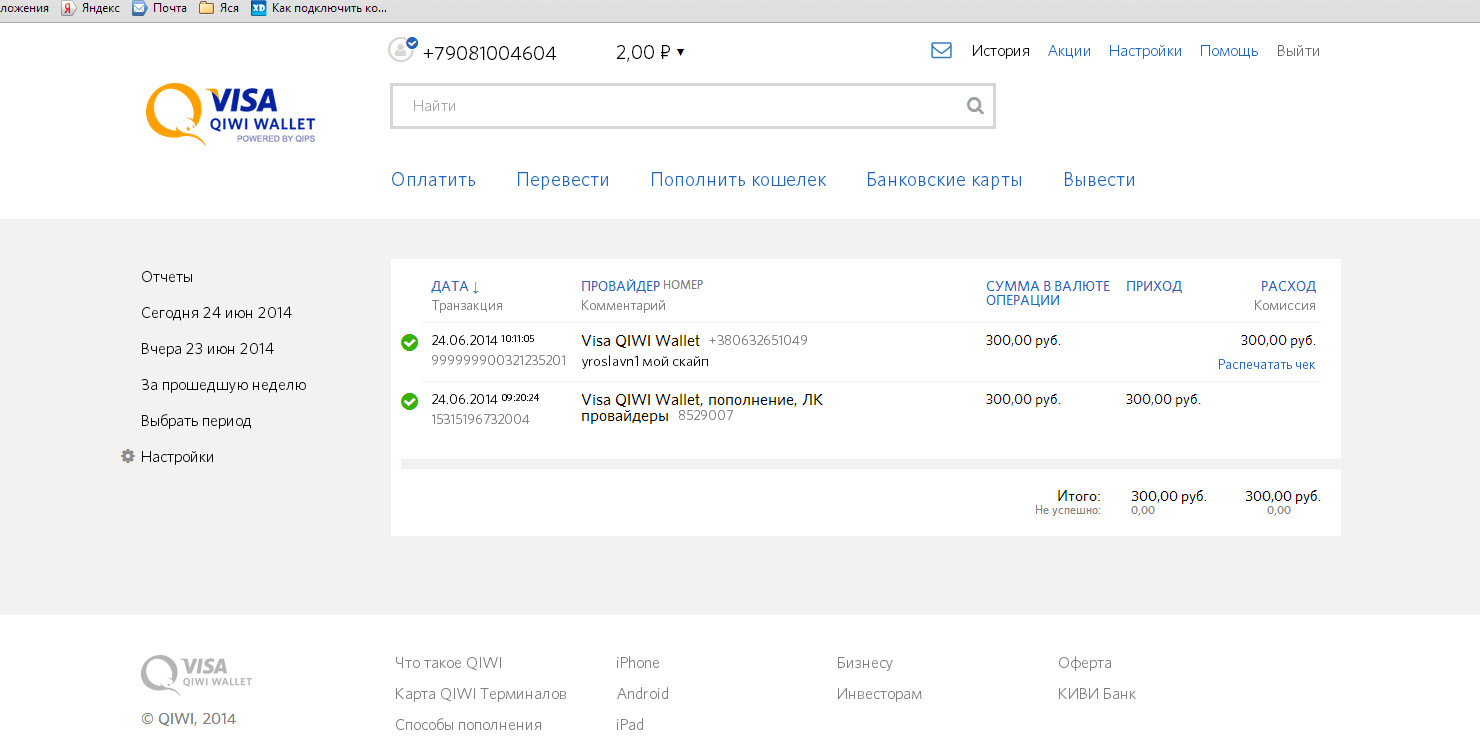The width and height of the screenshot is (1480, 746).
Task: Click the ПРОВАЙДЕР column header
Action: [620, 286]
